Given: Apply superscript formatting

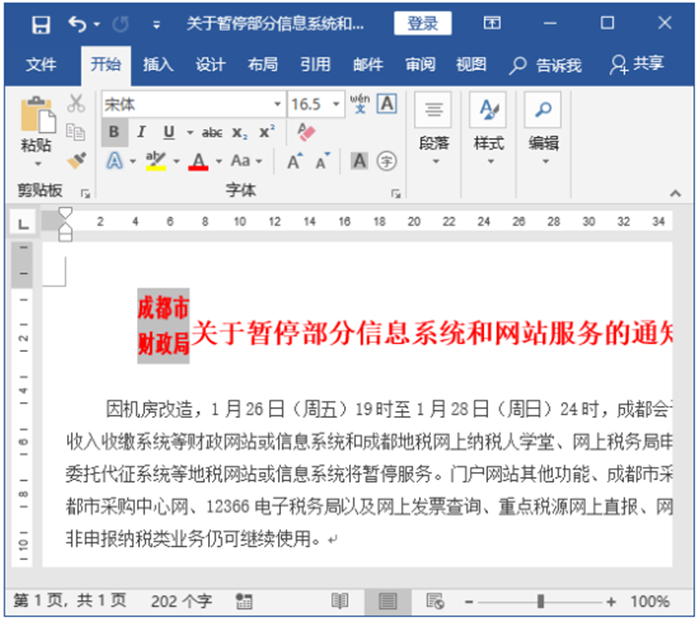Looking at the screenshot, I should coord(267,132).
